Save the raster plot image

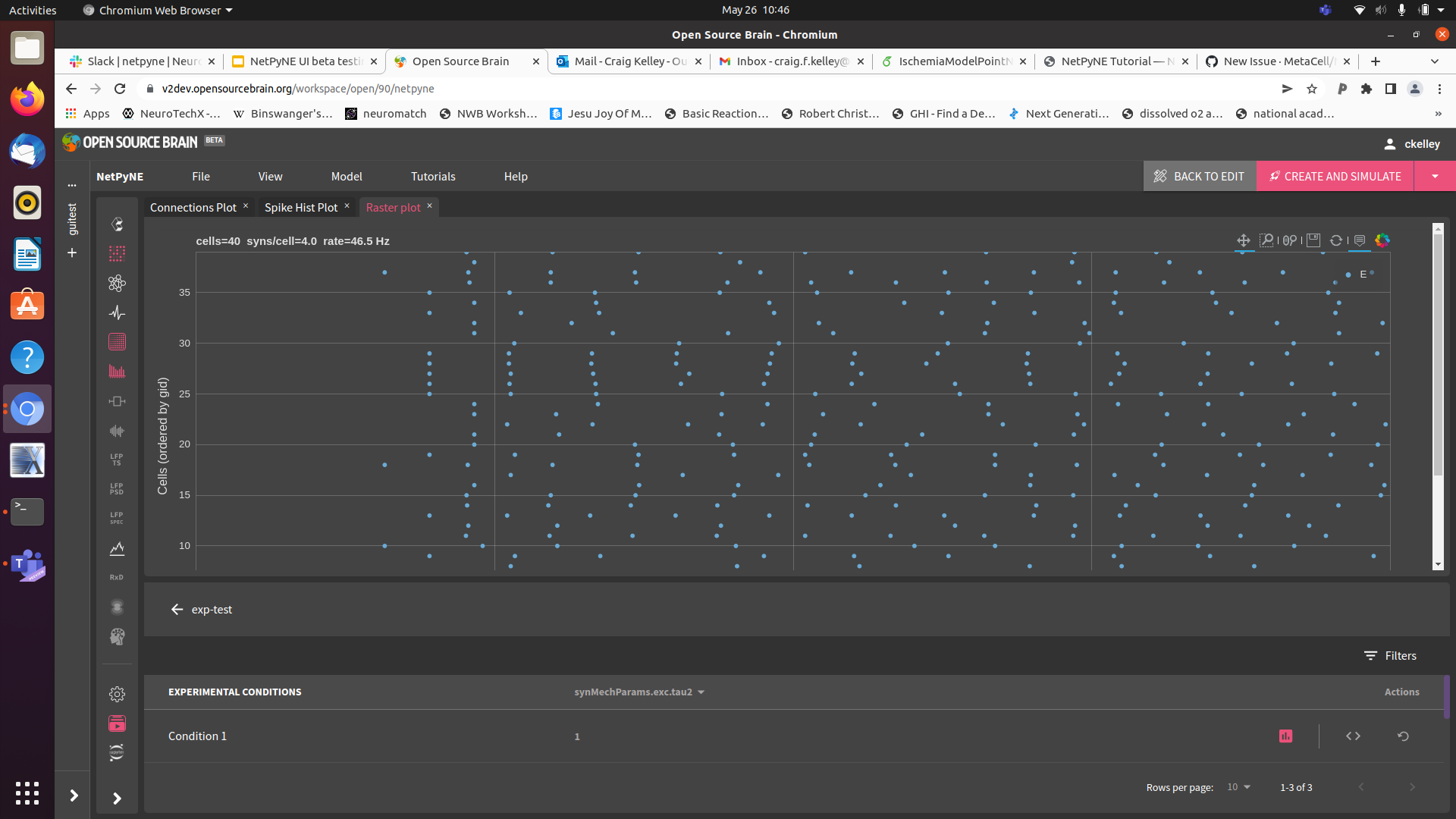pyautogui.click(x=1313, y=240)
